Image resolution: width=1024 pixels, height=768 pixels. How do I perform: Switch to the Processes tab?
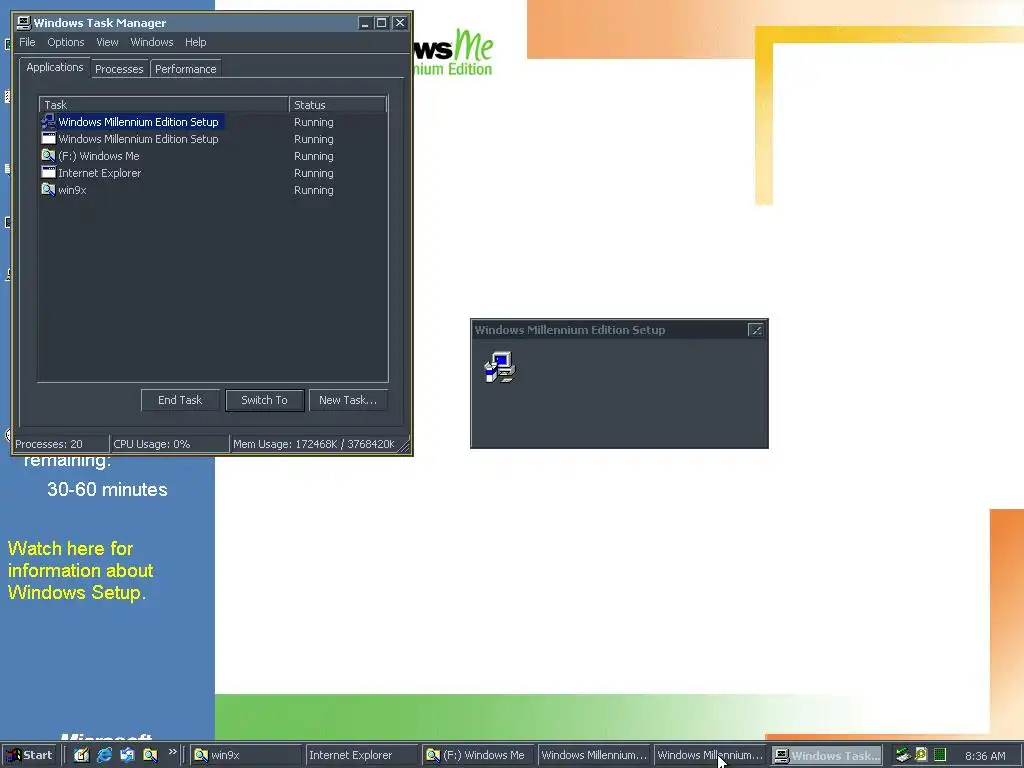119,69
